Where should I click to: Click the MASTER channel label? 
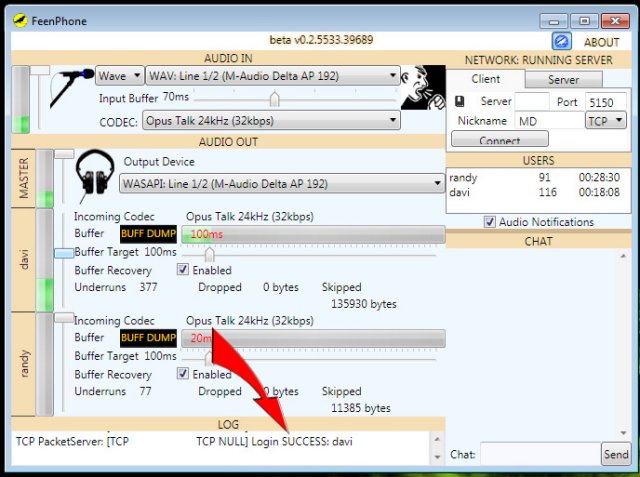point(23,178)
